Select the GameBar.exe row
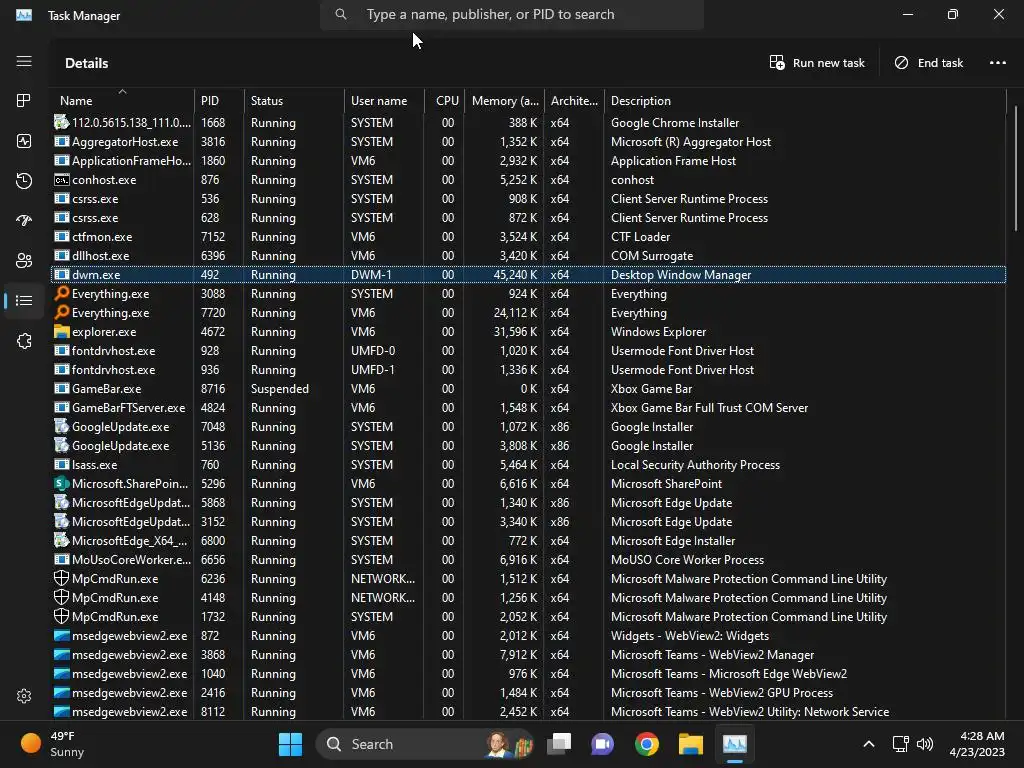The height and width of the screenshot is (768, 1024). (x=528, y=389)
